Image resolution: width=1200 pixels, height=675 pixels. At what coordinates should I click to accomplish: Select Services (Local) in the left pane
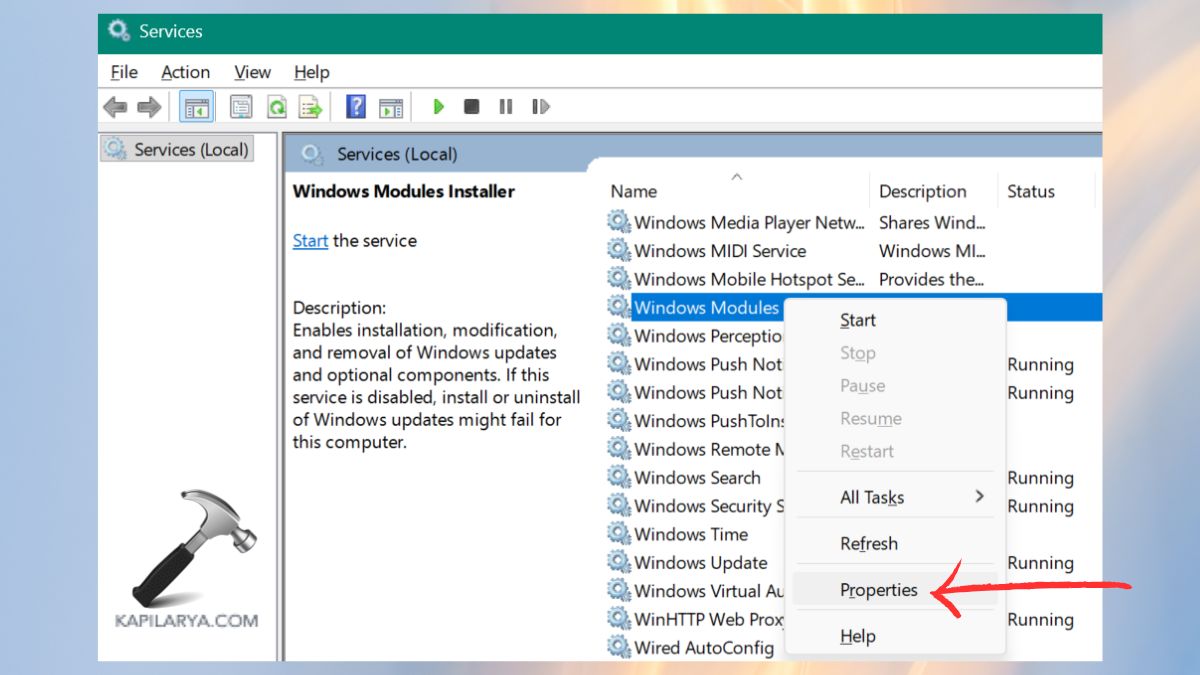point(188,149)
